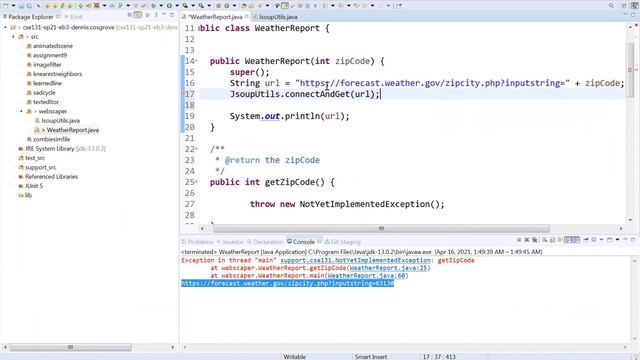640x360 pixels.
Task: Toggle Show Console on Standard Out change
Action: (x=567, y=240)
